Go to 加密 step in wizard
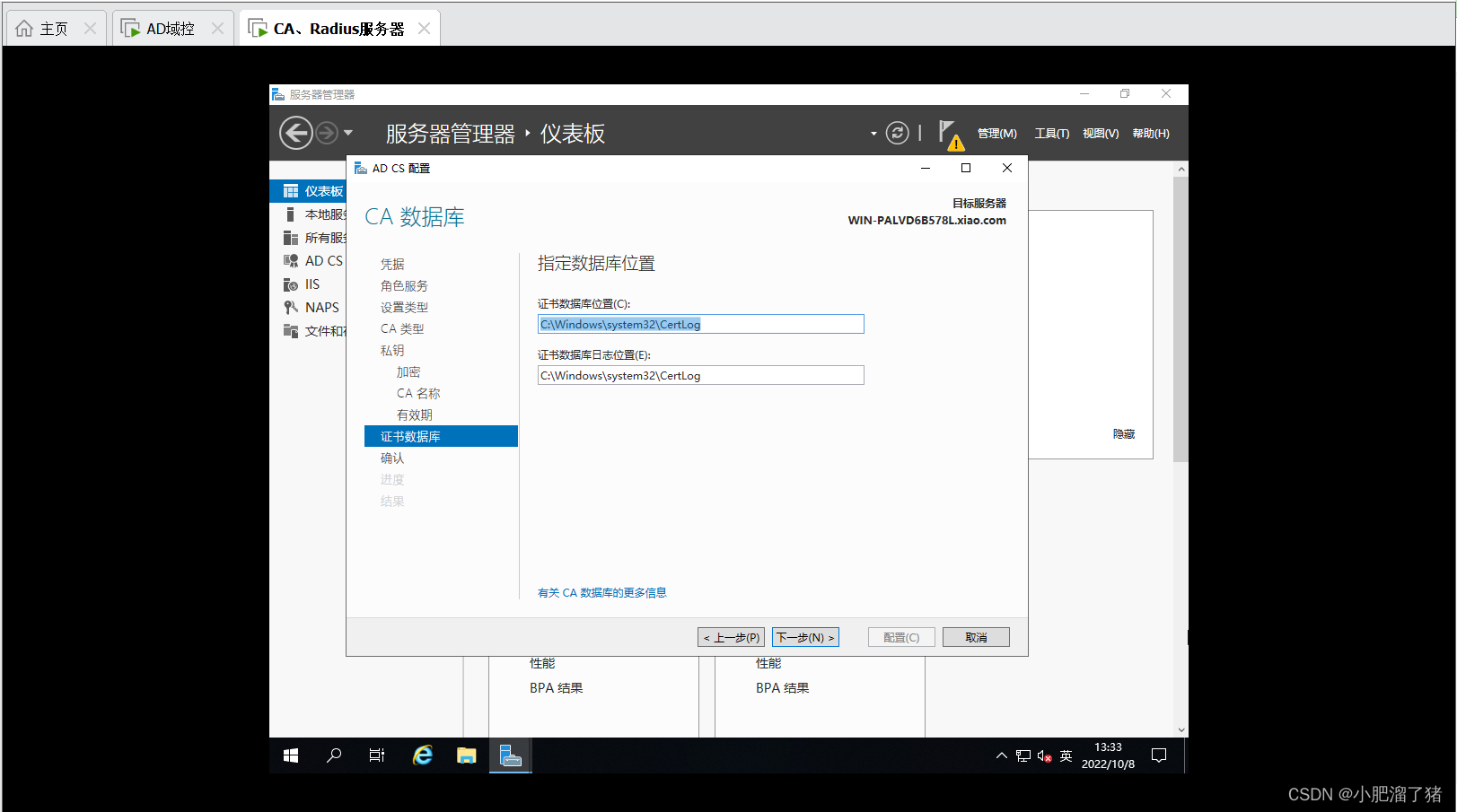The image size is (1457, 812). (408, 371)
